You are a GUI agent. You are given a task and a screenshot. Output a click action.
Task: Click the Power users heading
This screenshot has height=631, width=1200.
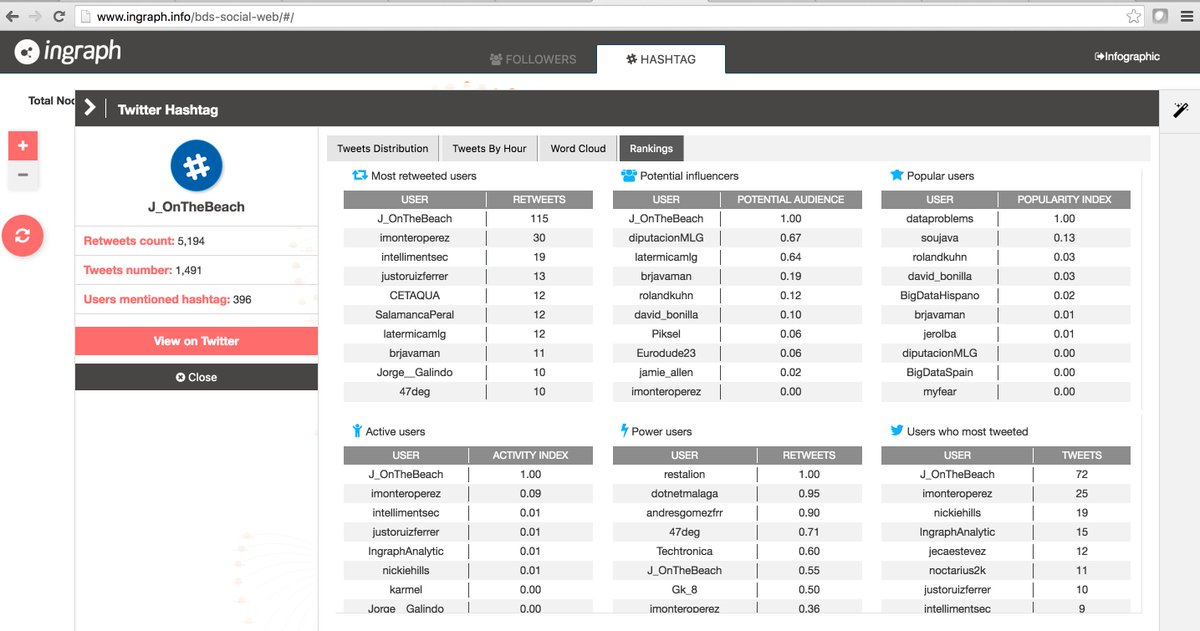coord(662,432)
